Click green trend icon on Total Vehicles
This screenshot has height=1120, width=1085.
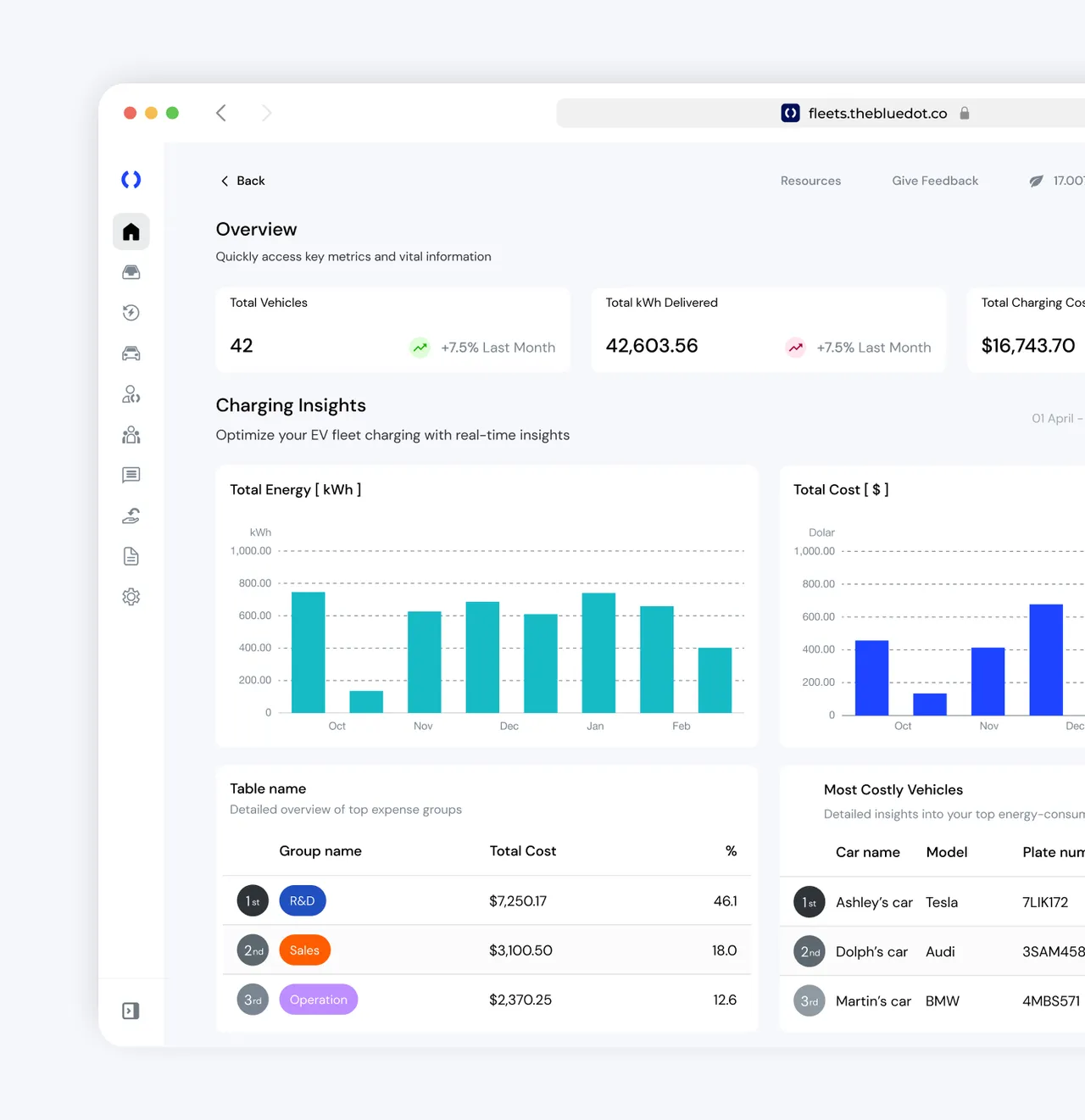[420, 348]
